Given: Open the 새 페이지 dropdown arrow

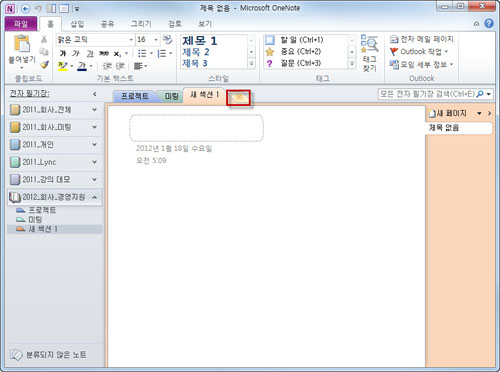Looking at the screenshot, I should [x=479, y=114].
